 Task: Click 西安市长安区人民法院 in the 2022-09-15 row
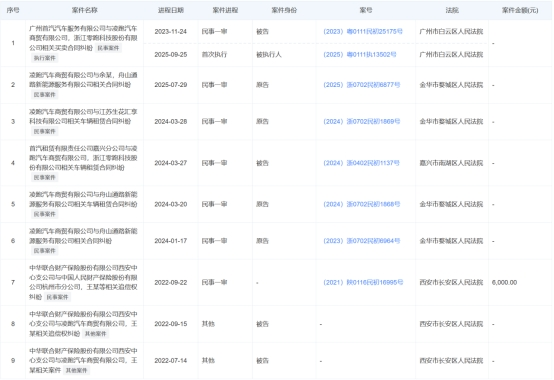(x=451, y=324)
